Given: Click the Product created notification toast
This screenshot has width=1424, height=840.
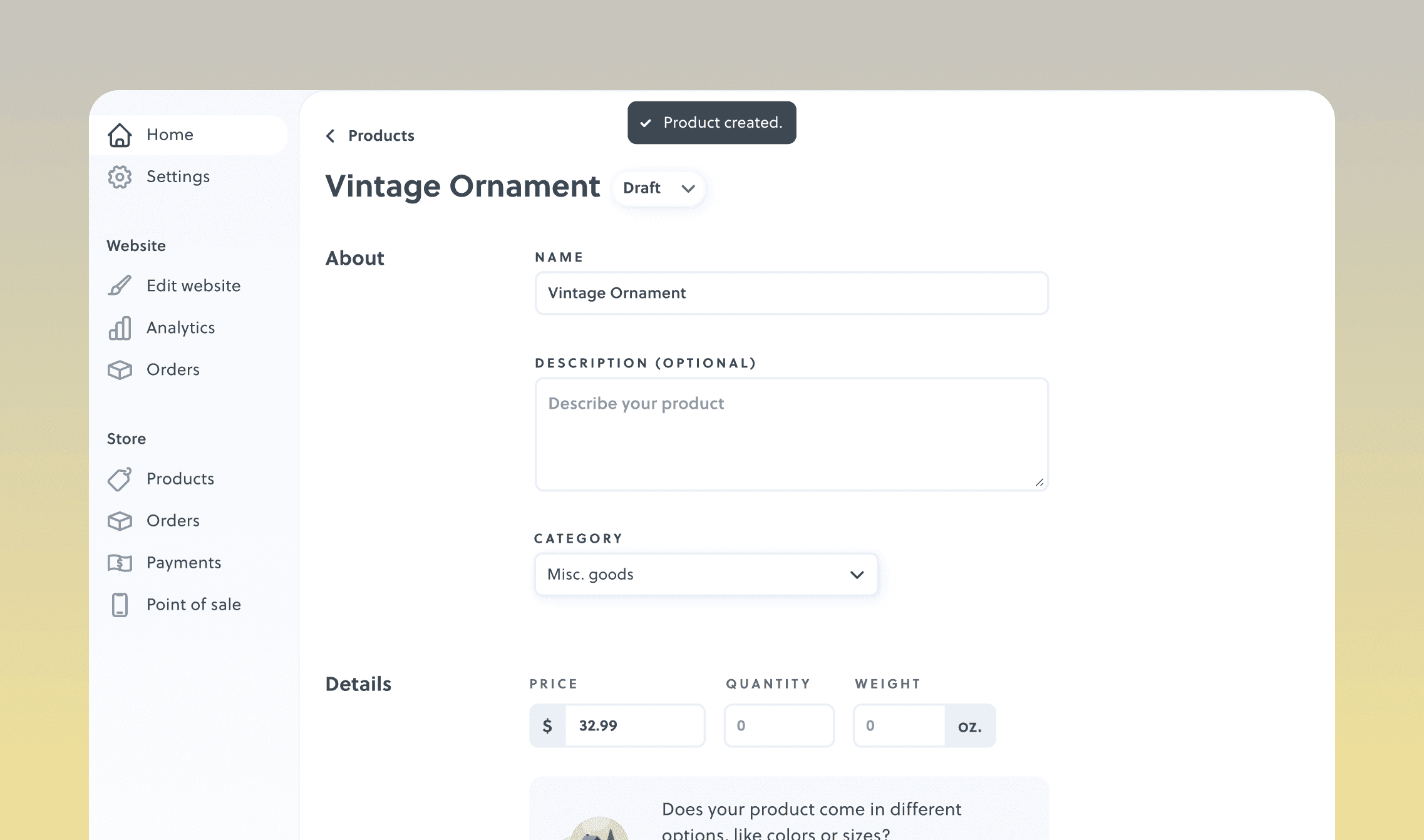Looking at the screenshot, I should pyautogui.click(x=712, y=123).
